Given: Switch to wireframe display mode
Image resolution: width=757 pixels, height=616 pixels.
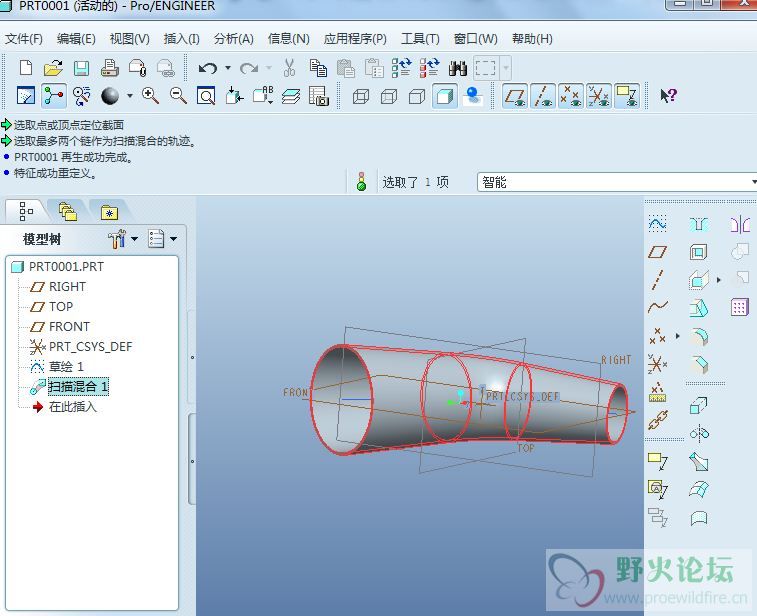Looking at the screenshot, I should [361, 97].
